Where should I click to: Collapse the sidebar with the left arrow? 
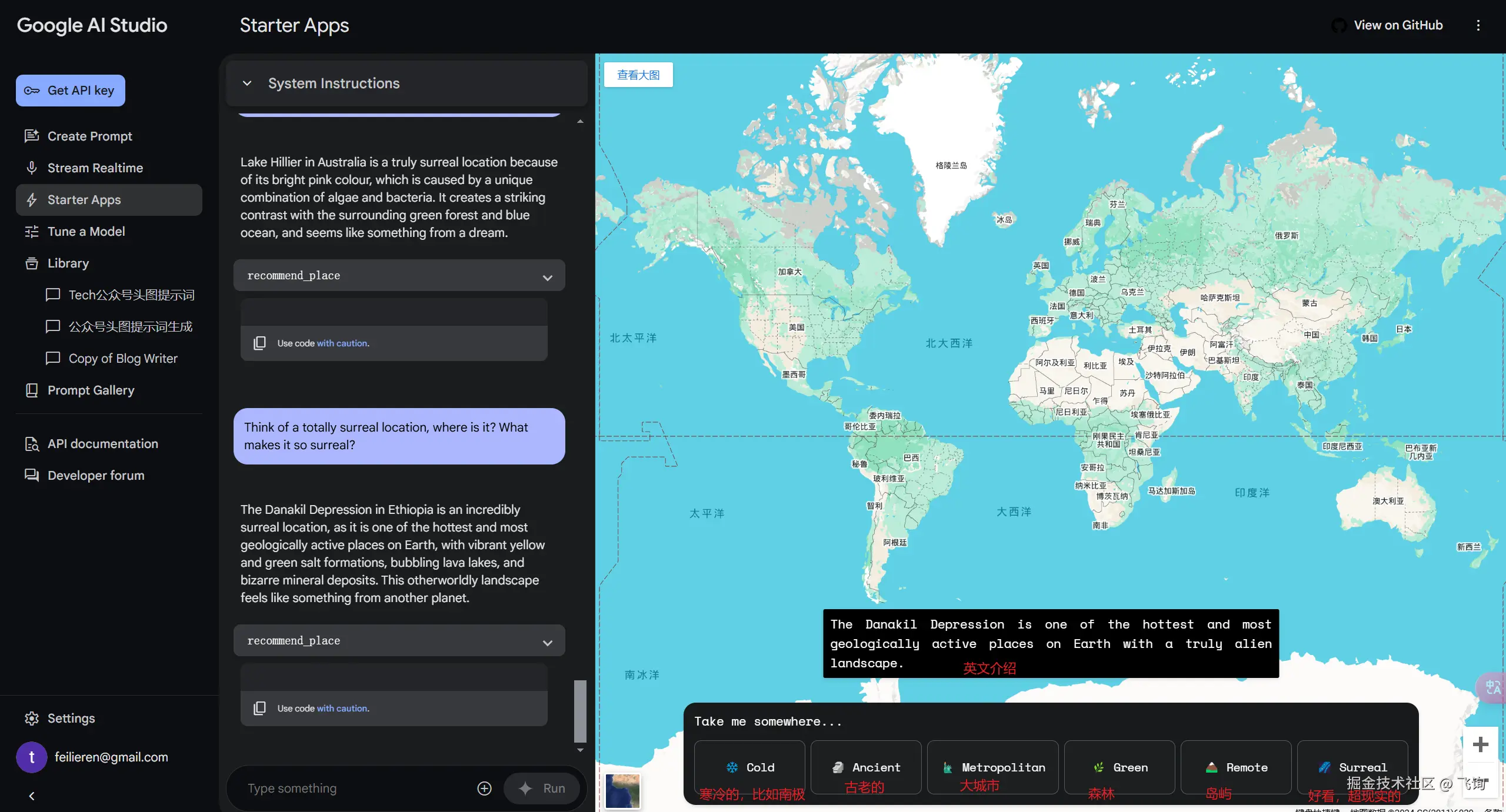click(32, 796)
